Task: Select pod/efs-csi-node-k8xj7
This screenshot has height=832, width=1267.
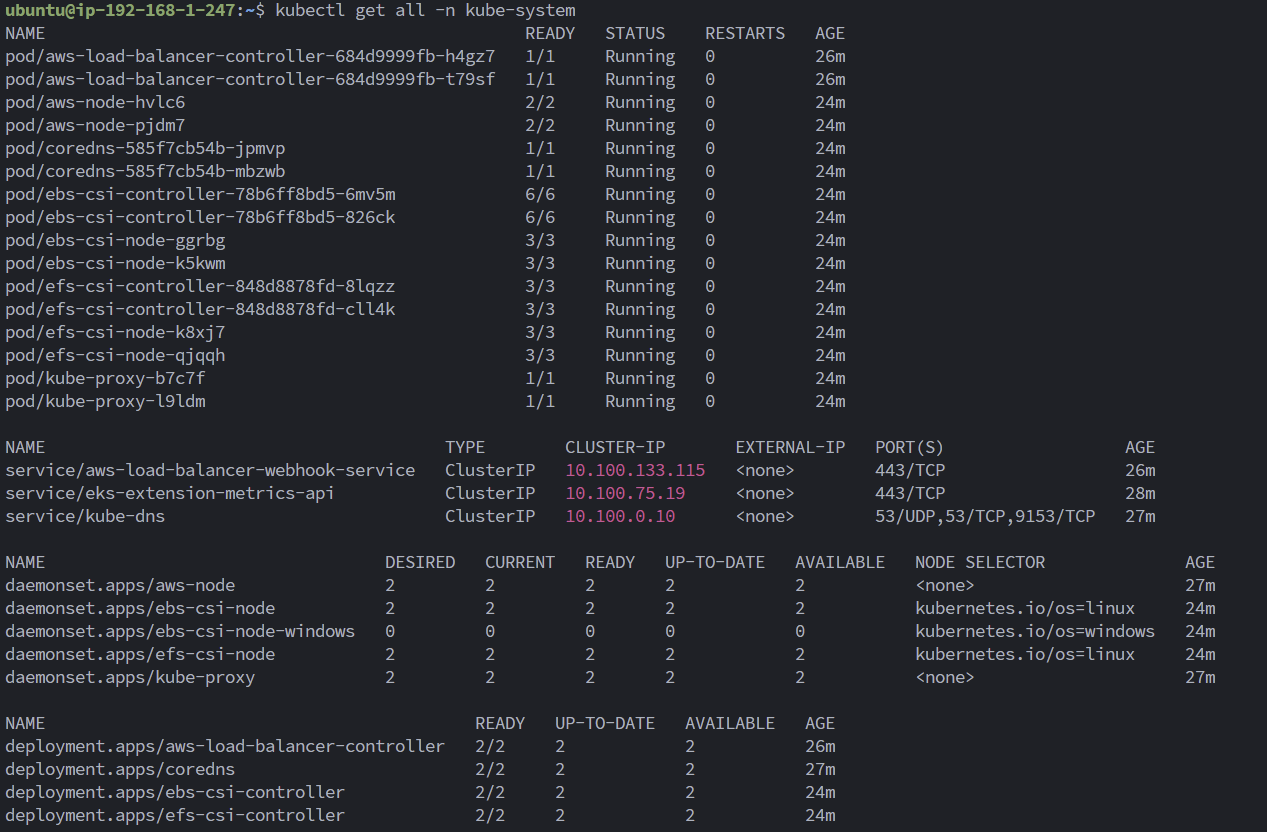Action: click(x=115, y=332)
